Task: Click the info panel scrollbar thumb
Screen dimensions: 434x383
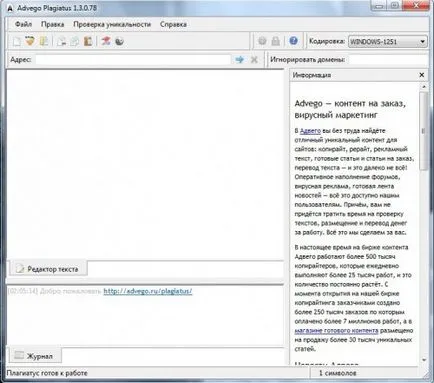Action: [424, 131]
